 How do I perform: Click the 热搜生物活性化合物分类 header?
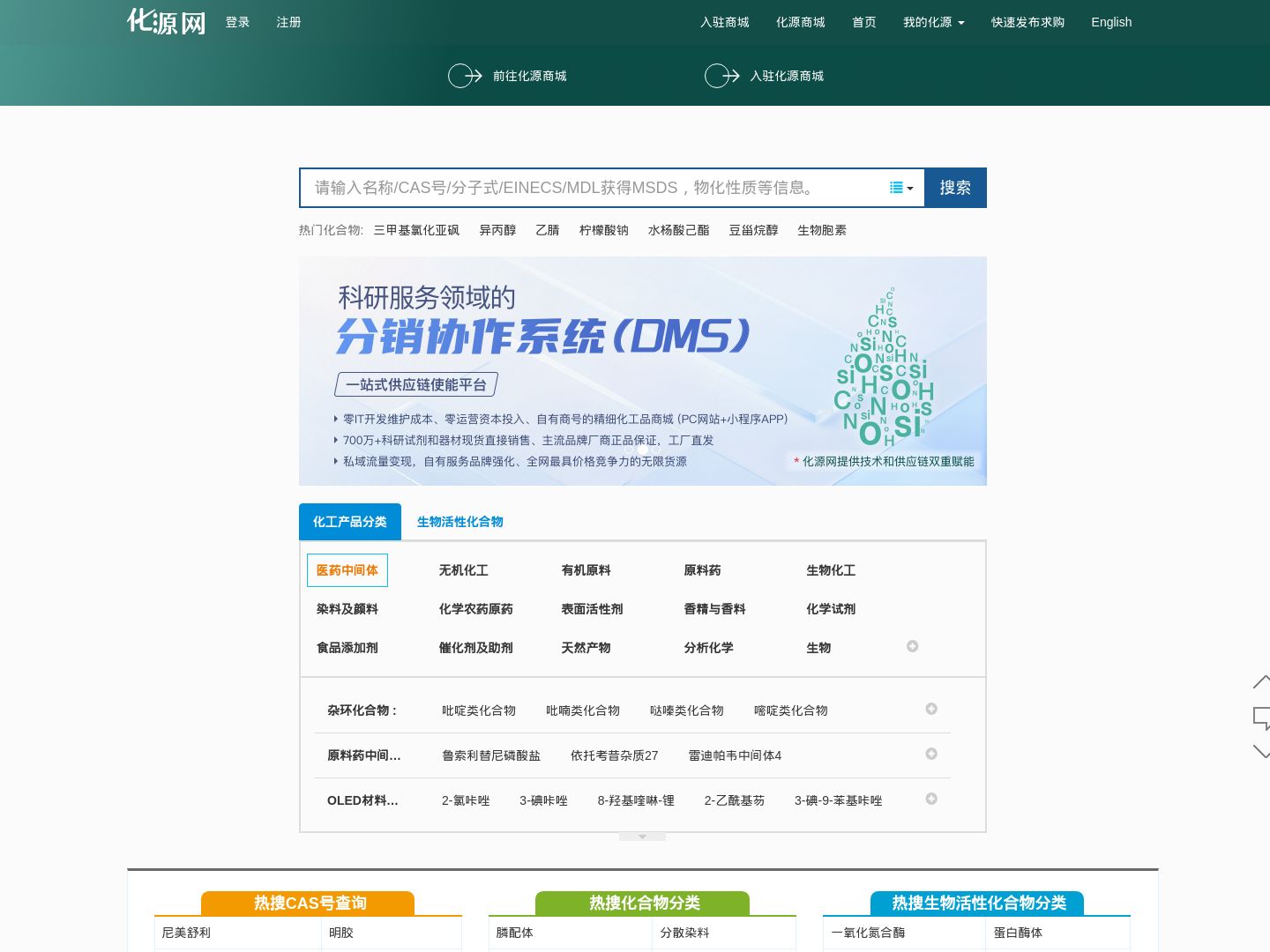point(977,903)
